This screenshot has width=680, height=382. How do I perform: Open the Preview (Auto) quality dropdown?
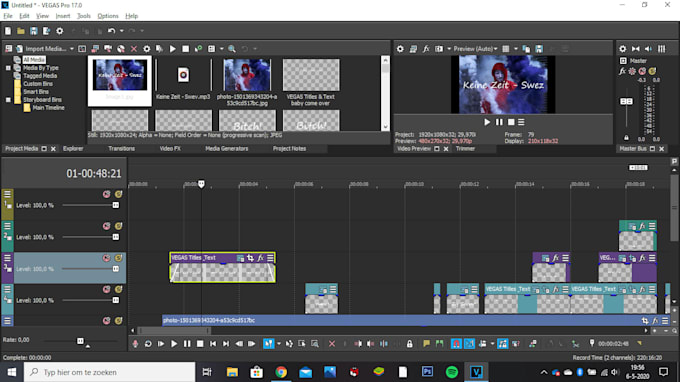tap(475, 49)
